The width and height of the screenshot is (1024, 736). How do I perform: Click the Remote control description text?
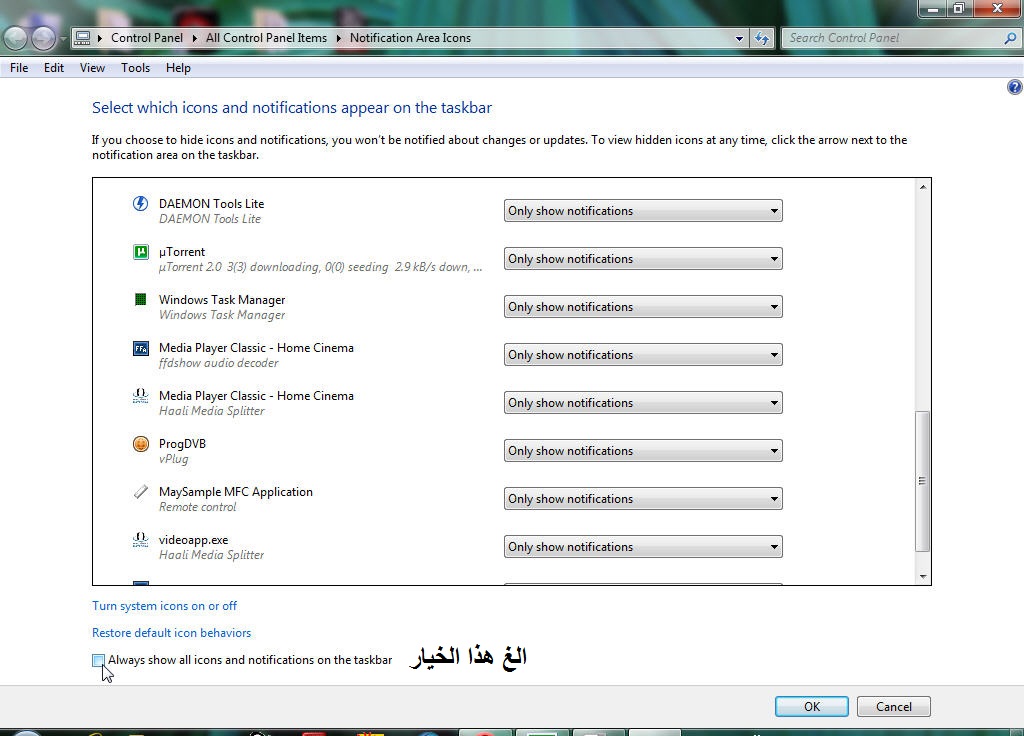[x=197, y=507]
